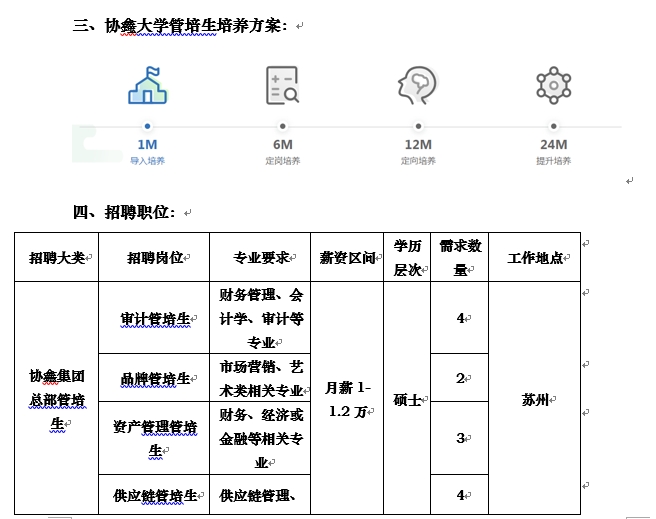
Task: Click the 1M stage label
Action: click(x=147, y=145)
